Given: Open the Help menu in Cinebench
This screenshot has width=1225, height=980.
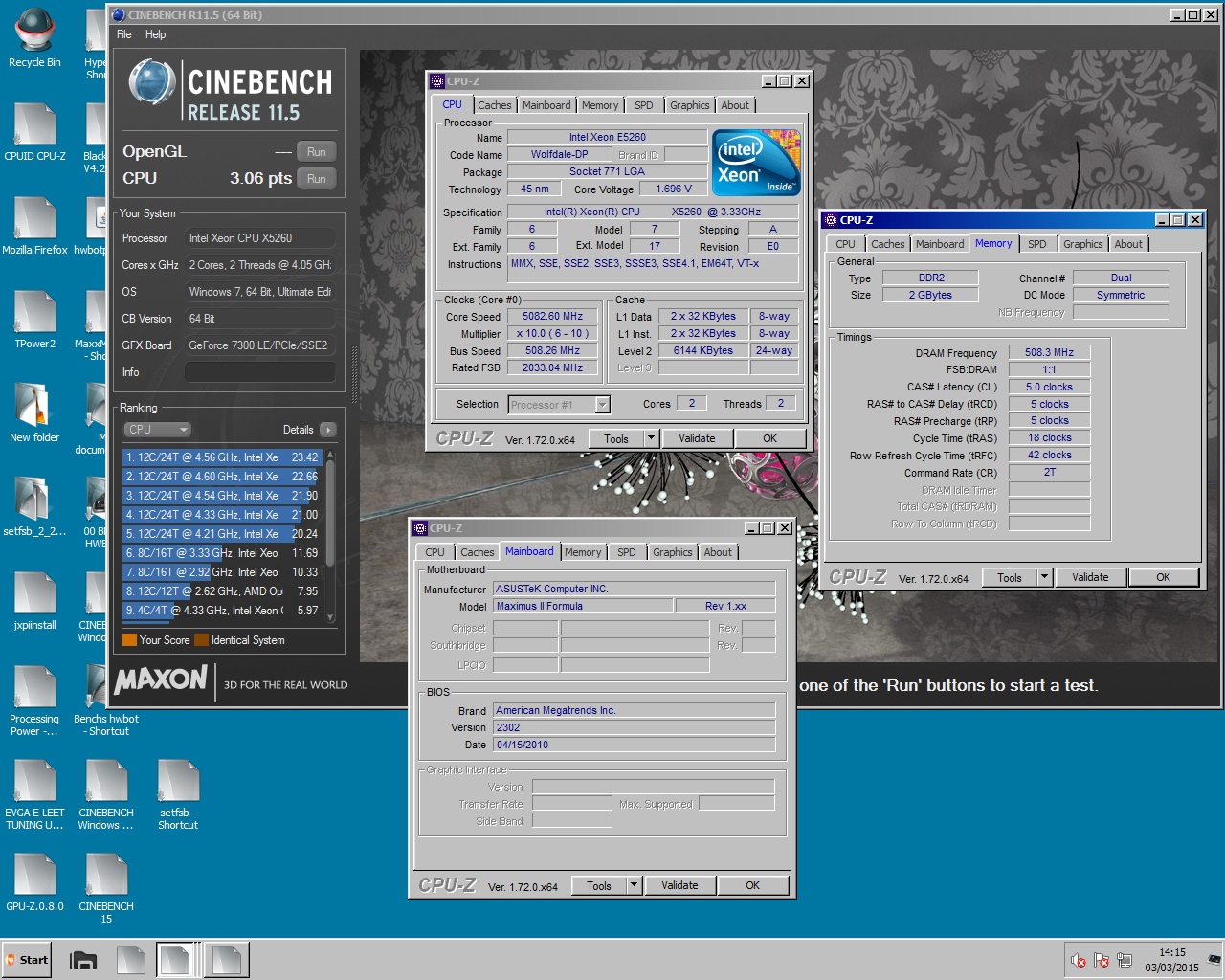Looking at the screenshot, I should (155, 34).
